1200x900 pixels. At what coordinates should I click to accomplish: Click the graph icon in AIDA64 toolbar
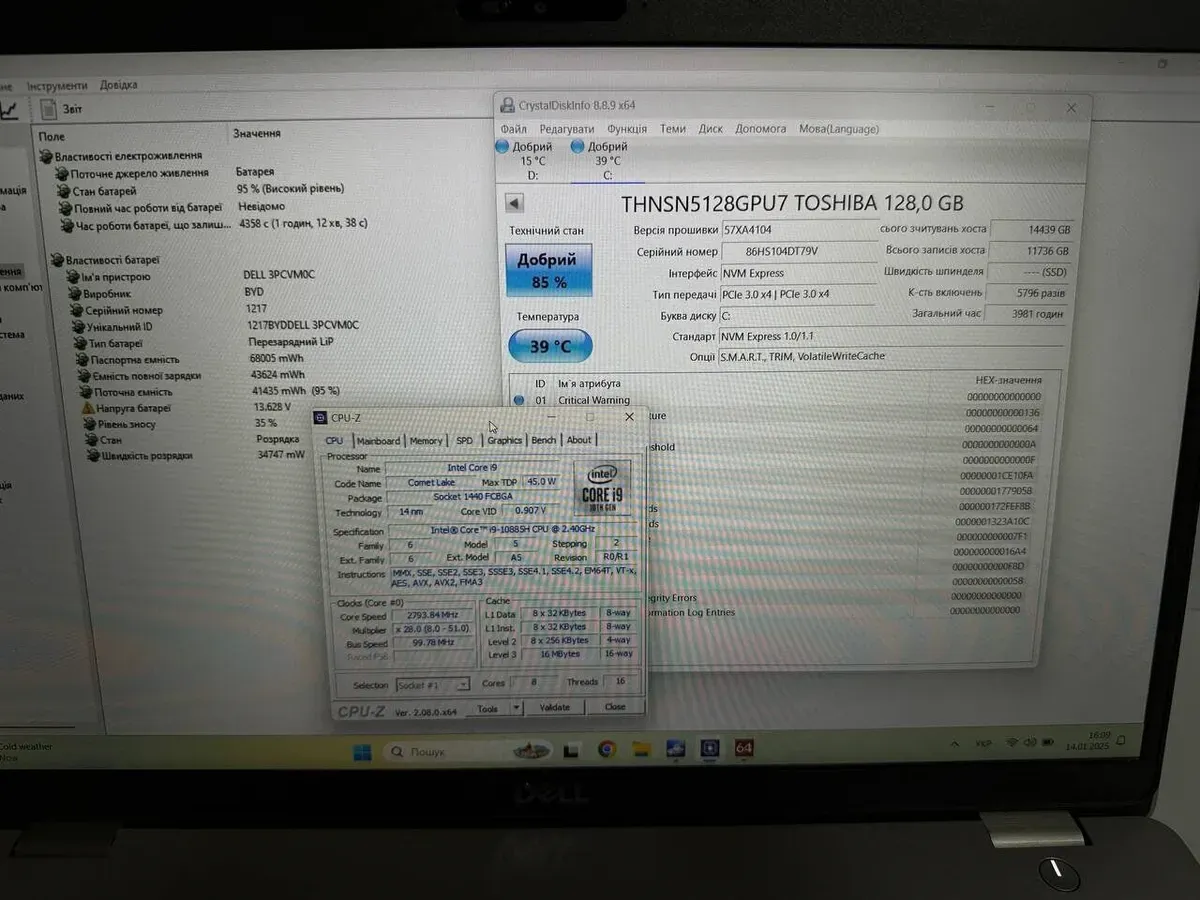(8, 109)
